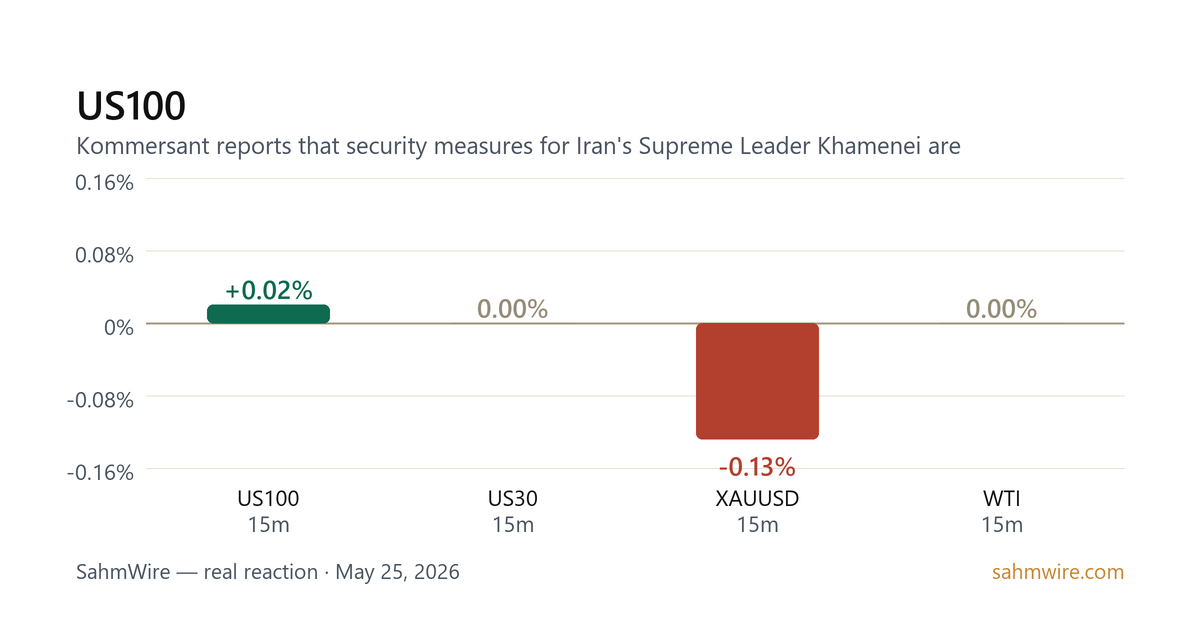The width and height of the screenshot is (1200, 630).
Task: Click the 0.16% y-axis tick
Action: pyautogui.click(x=105, y=182)
